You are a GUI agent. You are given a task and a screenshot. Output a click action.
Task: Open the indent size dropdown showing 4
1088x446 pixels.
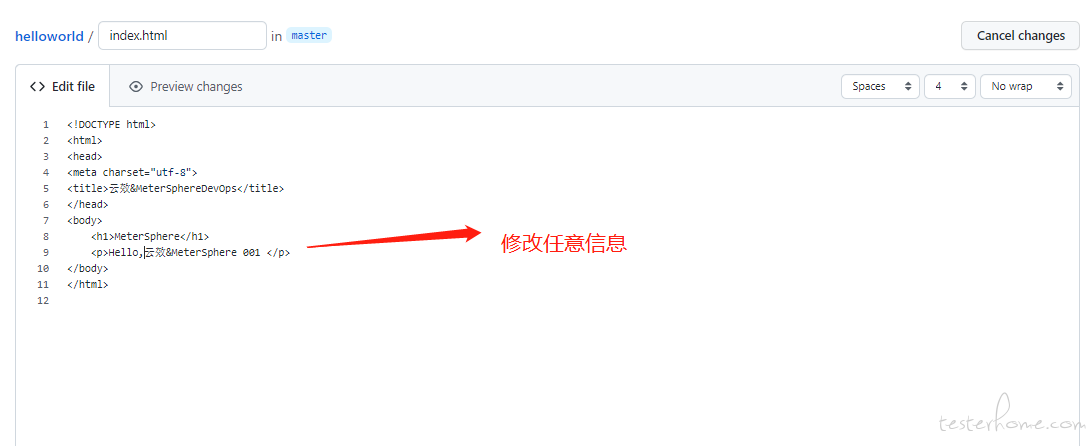coord(950,87)
